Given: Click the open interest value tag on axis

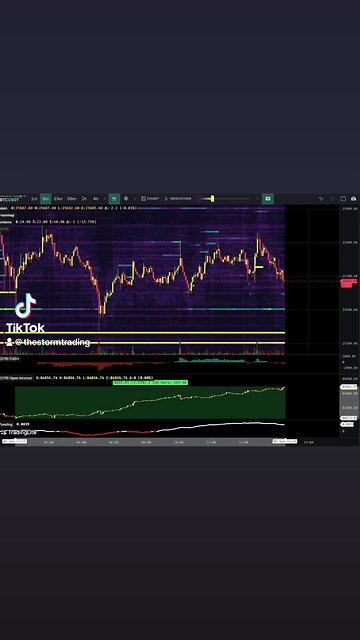Looking at the screenshot, I should (x=349, y=386).
